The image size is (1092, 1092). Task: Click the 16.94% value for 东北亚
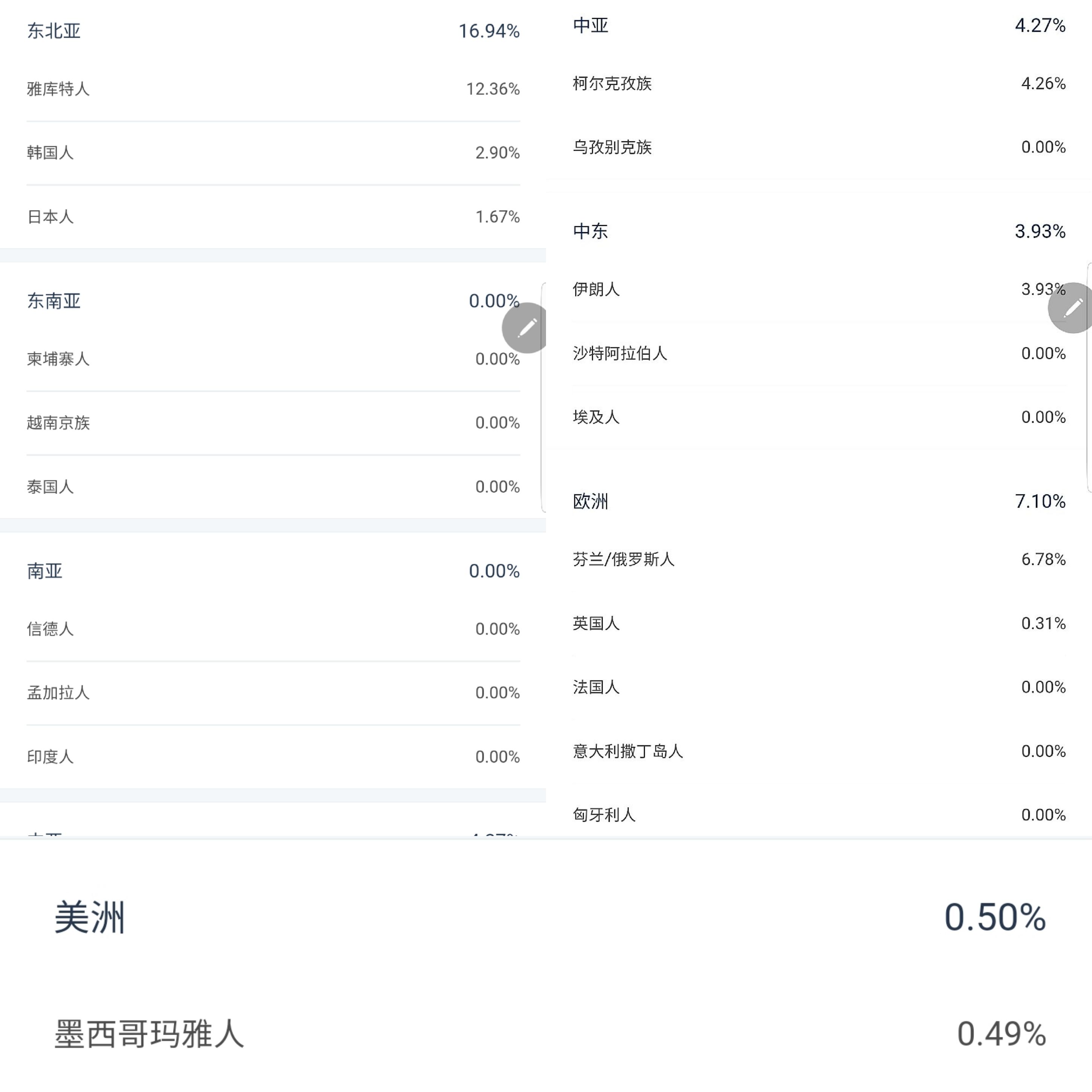[x=489, y=31]
